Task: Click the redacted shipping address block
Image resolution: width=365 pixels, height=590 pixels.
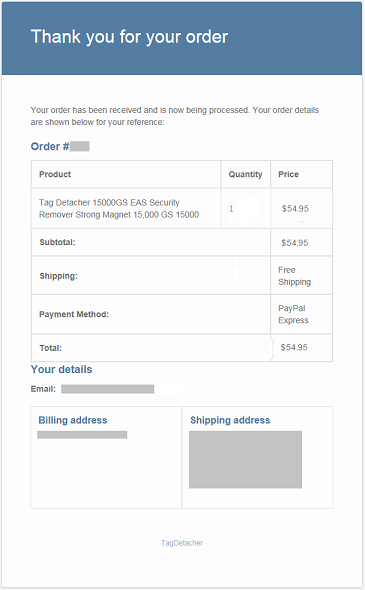Action: [x=245, y=459]
